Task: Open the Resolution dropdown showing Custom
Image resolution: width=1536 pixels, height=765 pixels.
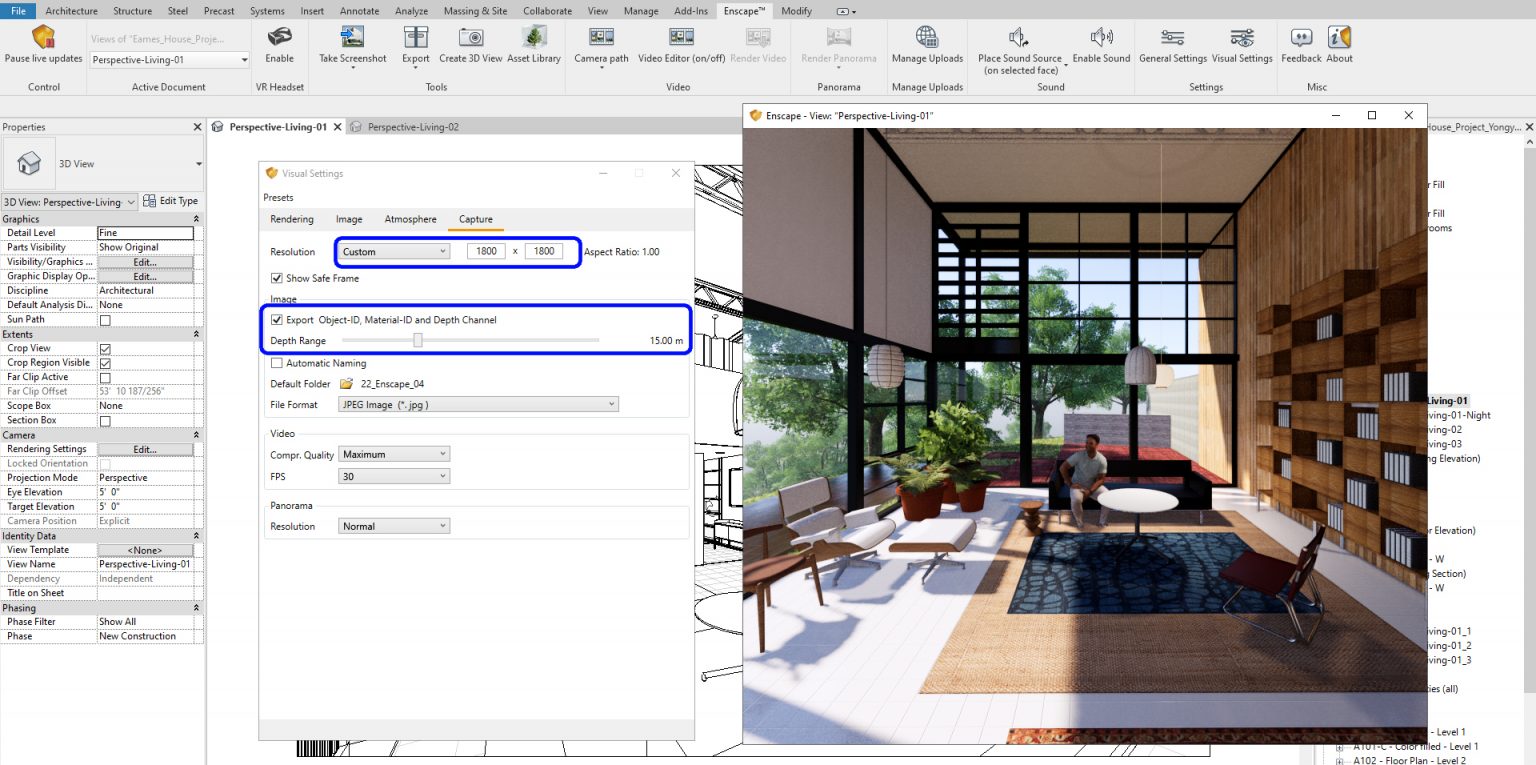Action: point(393,251)
